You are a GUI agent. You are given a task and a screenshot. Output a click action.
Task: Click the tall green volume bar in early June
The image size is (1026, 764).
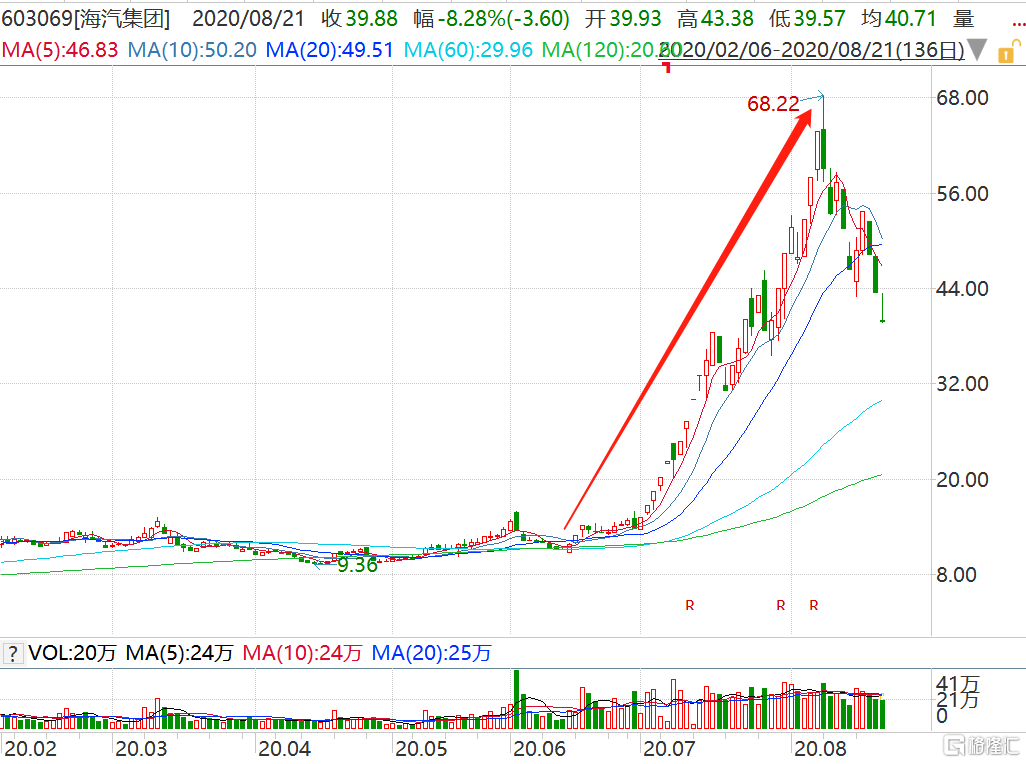pyautogui.click(x=516, y=699)
